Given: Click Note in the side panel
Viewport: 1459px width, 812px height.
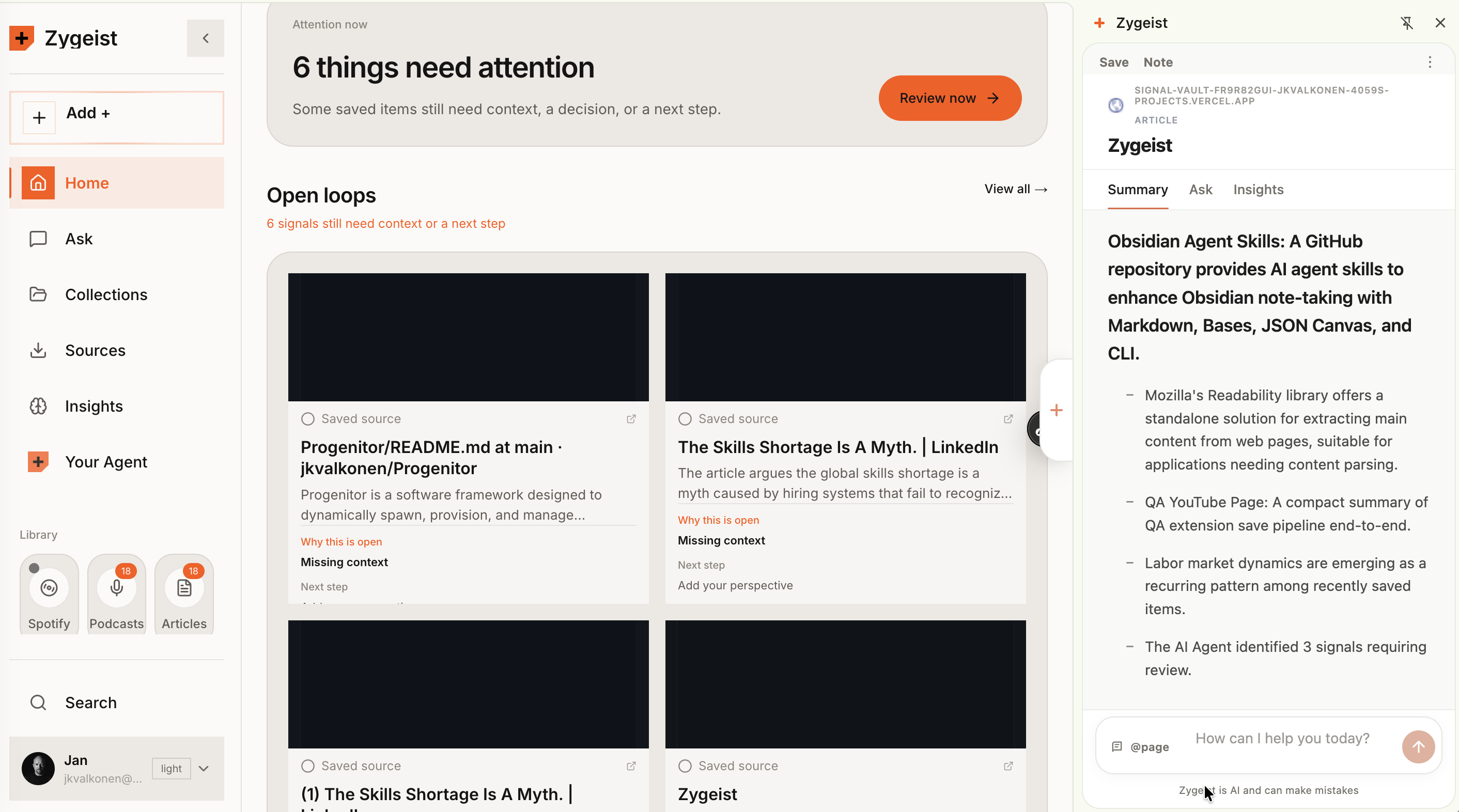Looking at the screenshot, I should [1158, 63].
